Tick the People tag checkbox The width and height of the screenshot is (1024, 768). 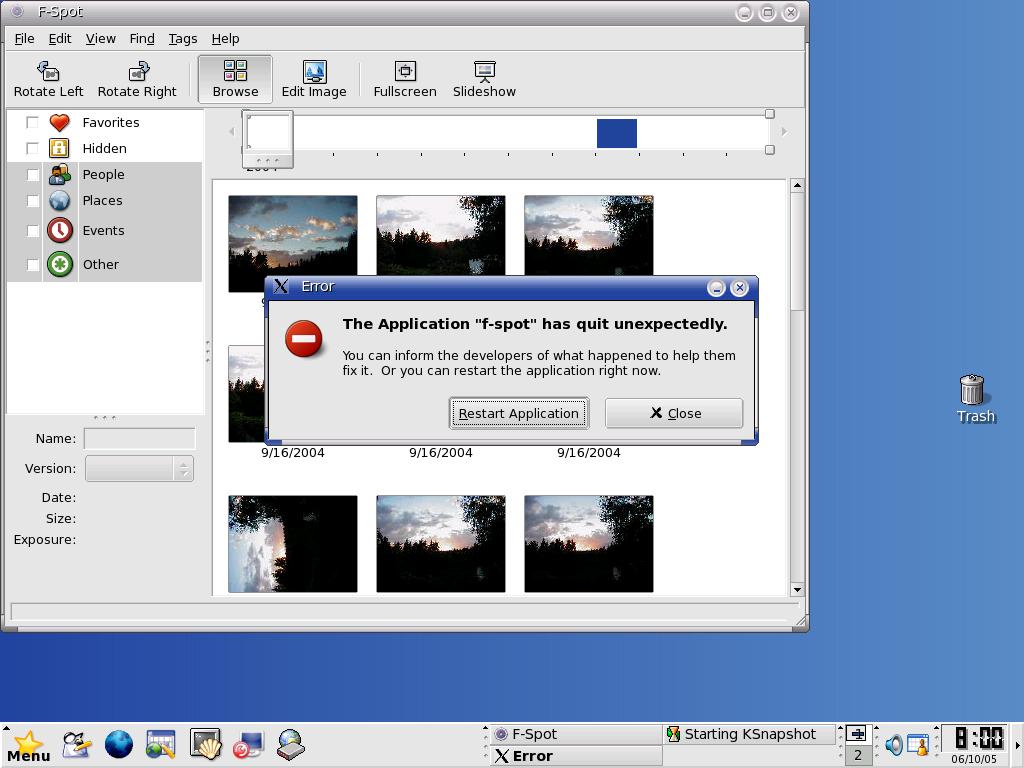32,174
